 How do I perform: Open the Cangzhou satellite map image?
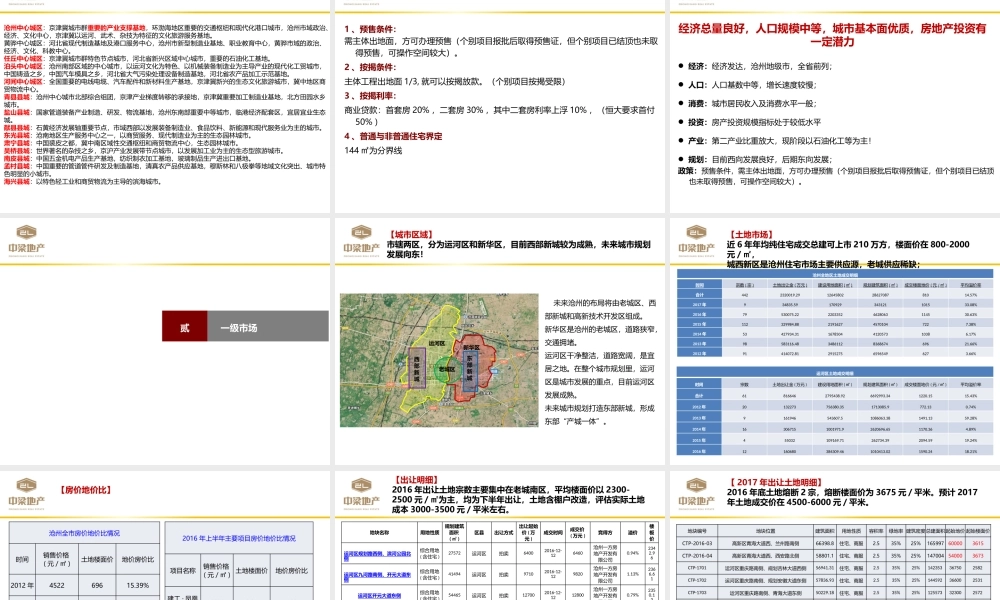439,360
